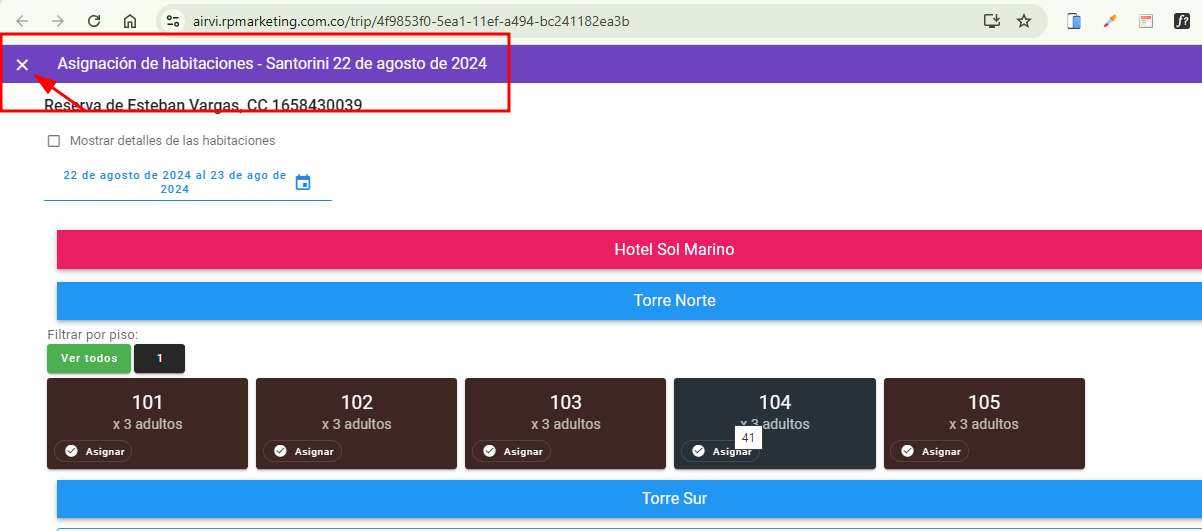Image resolution: width=1202 pixels, height=531 pixels.
Task: Open site information icon in address bar
Action: pos(173,21)
